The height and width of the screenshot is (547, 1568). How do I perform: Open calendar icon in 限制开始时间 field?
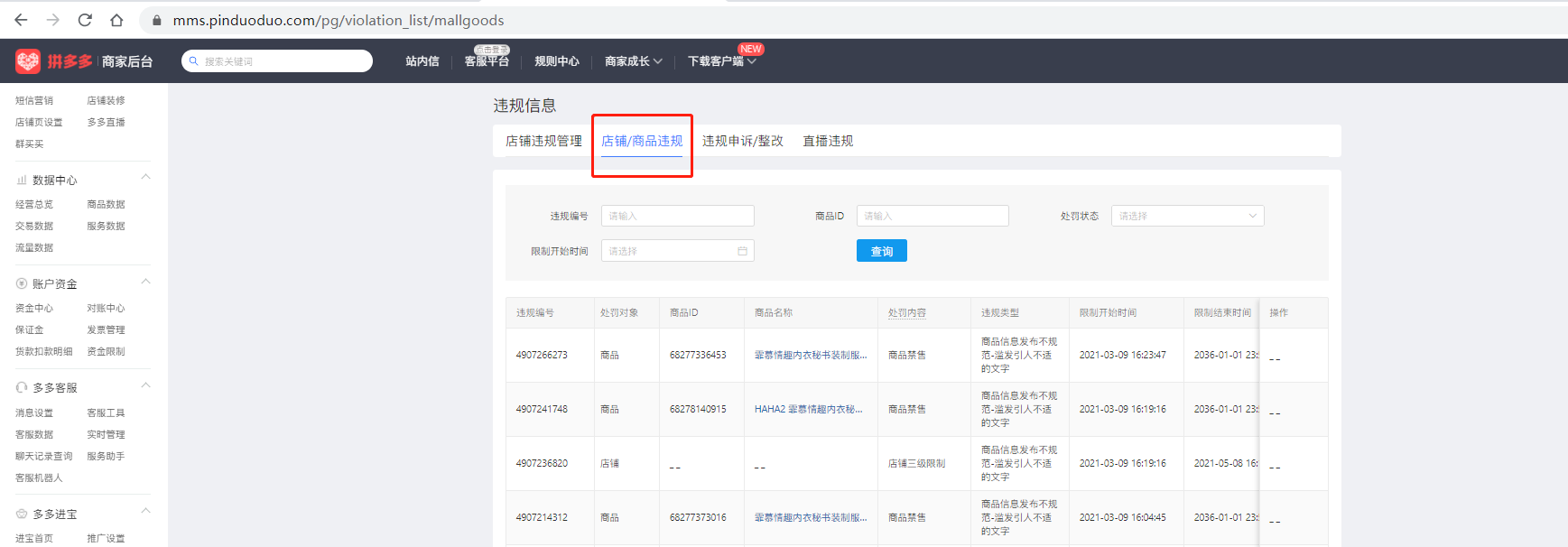(x=742, y=251)
